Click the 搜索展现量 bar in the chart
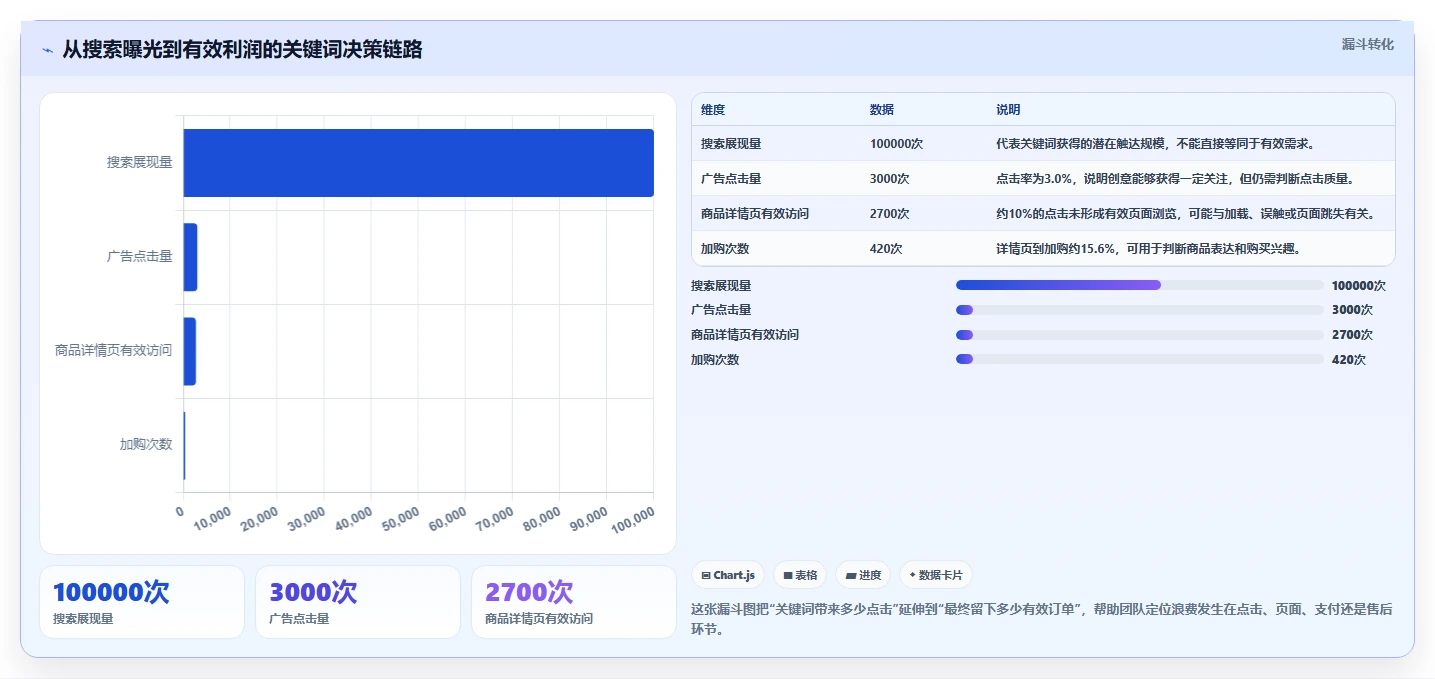This screenshot has height=679, width=1435. tap(418, 163)
